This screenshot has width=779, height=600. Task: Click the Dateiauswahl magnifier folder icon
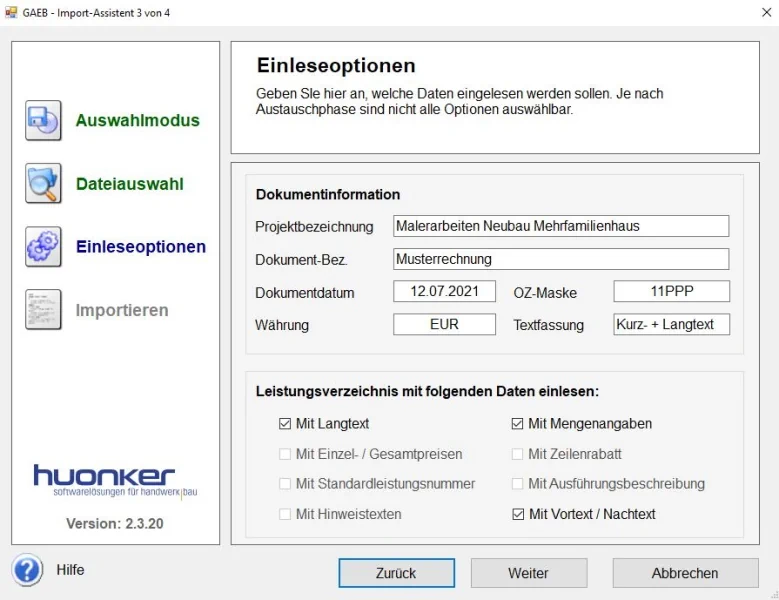click(x=43, y=184)
